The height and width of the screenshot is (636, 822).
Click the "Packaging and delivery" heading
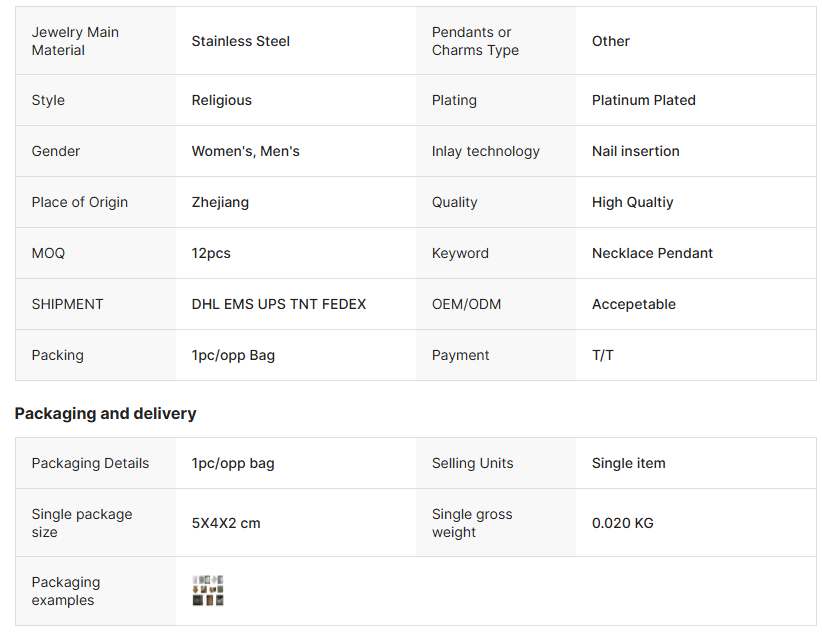click(105, 413)
